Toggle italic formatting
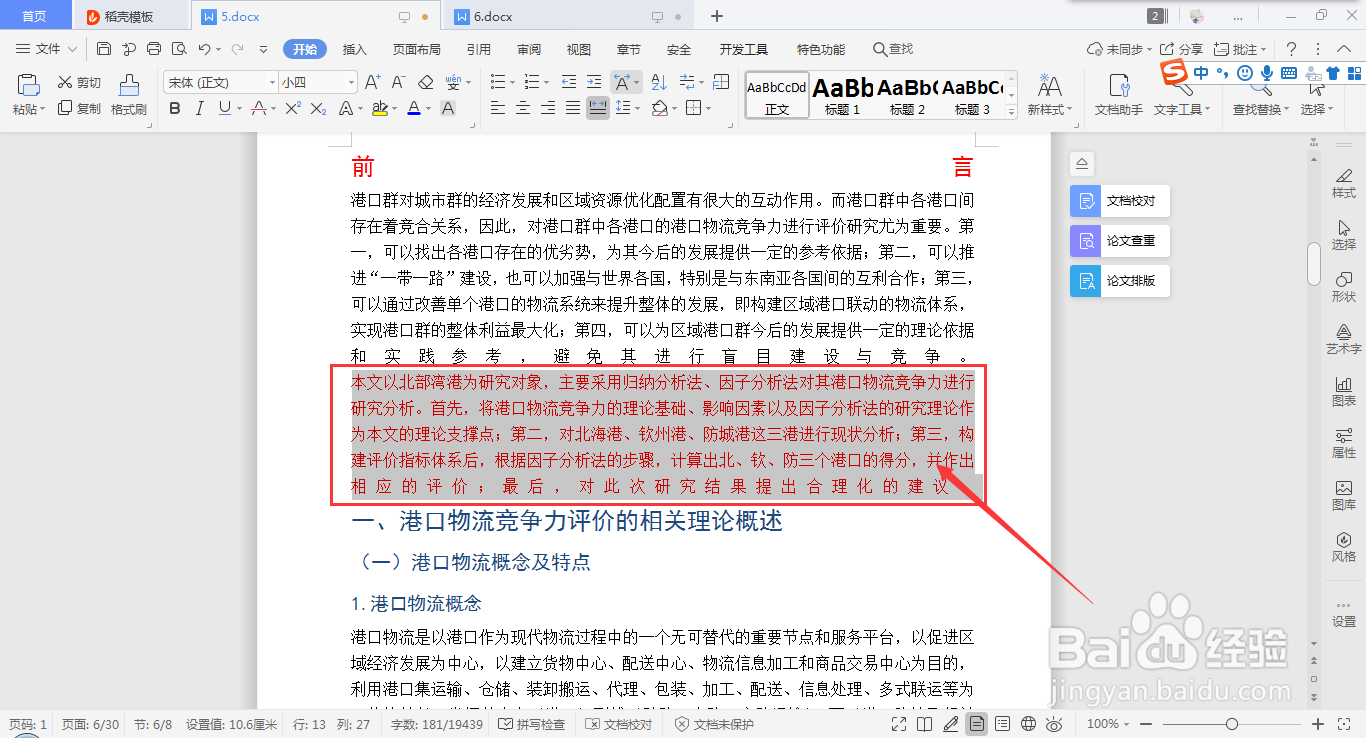Viewport: 1366px width, 738px height. pyautogui.click(x=200, y=107)
